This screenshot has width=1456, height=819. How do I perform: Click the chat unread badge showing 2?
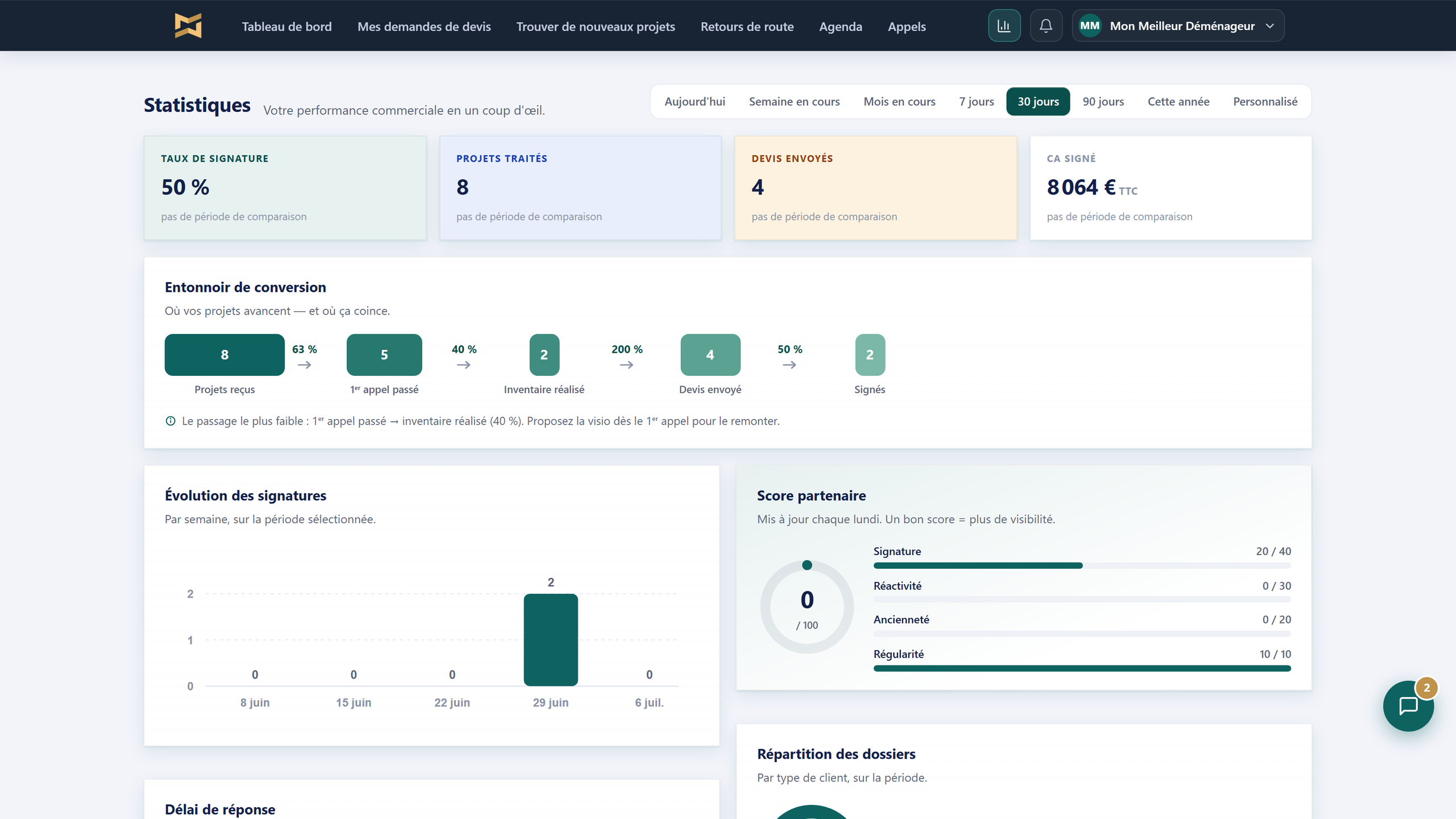[x=1426, y=688]
